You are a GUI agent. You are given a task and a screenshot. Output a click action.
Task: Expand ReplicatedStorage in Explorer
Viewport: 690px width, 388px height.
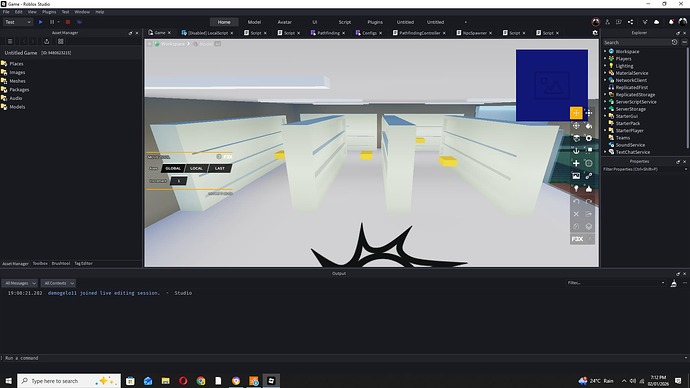point(605,95)
